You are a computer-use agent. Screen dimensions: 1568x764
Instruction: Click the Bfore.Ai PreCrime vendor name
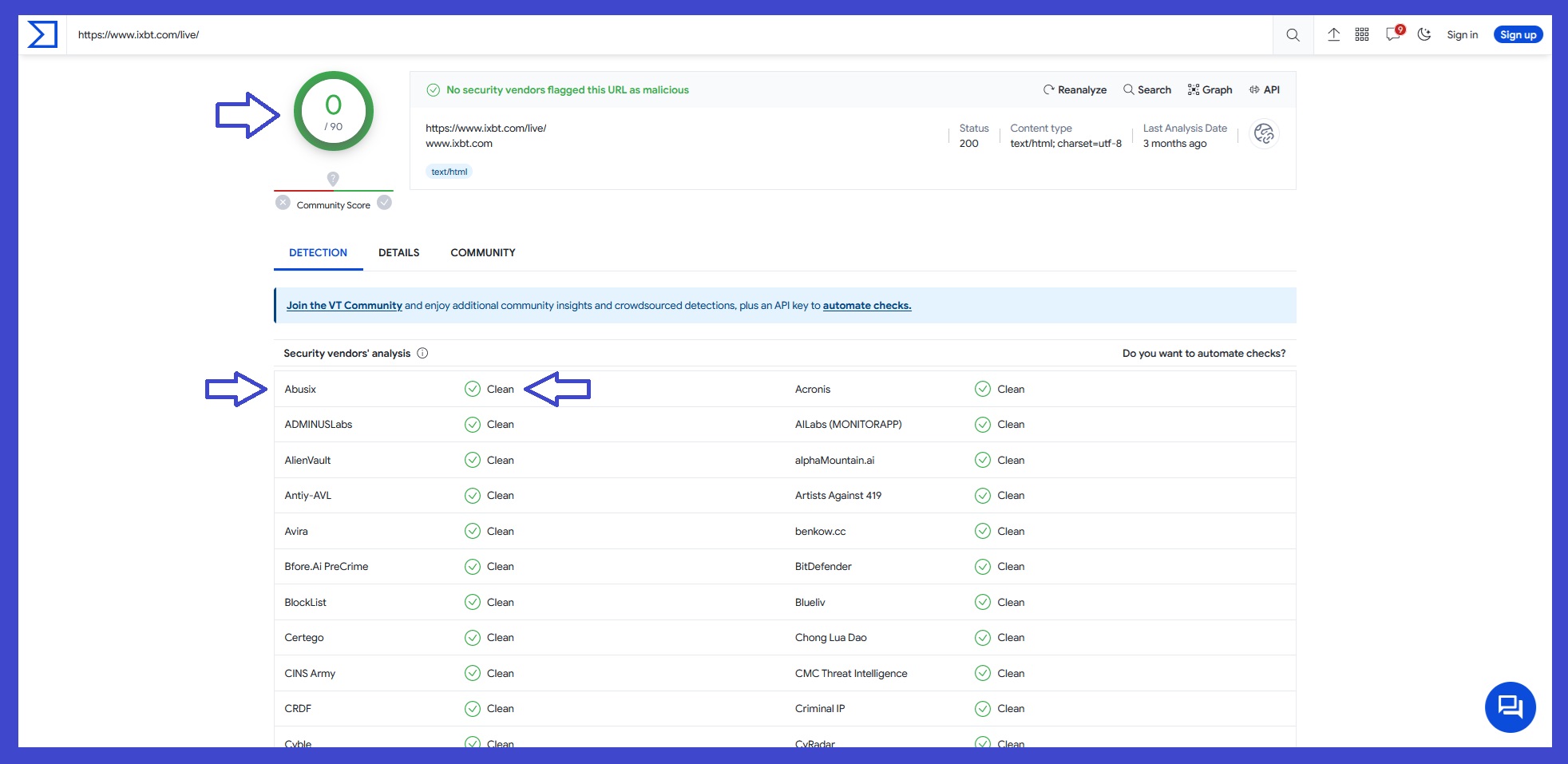click(x=326, y=567)
